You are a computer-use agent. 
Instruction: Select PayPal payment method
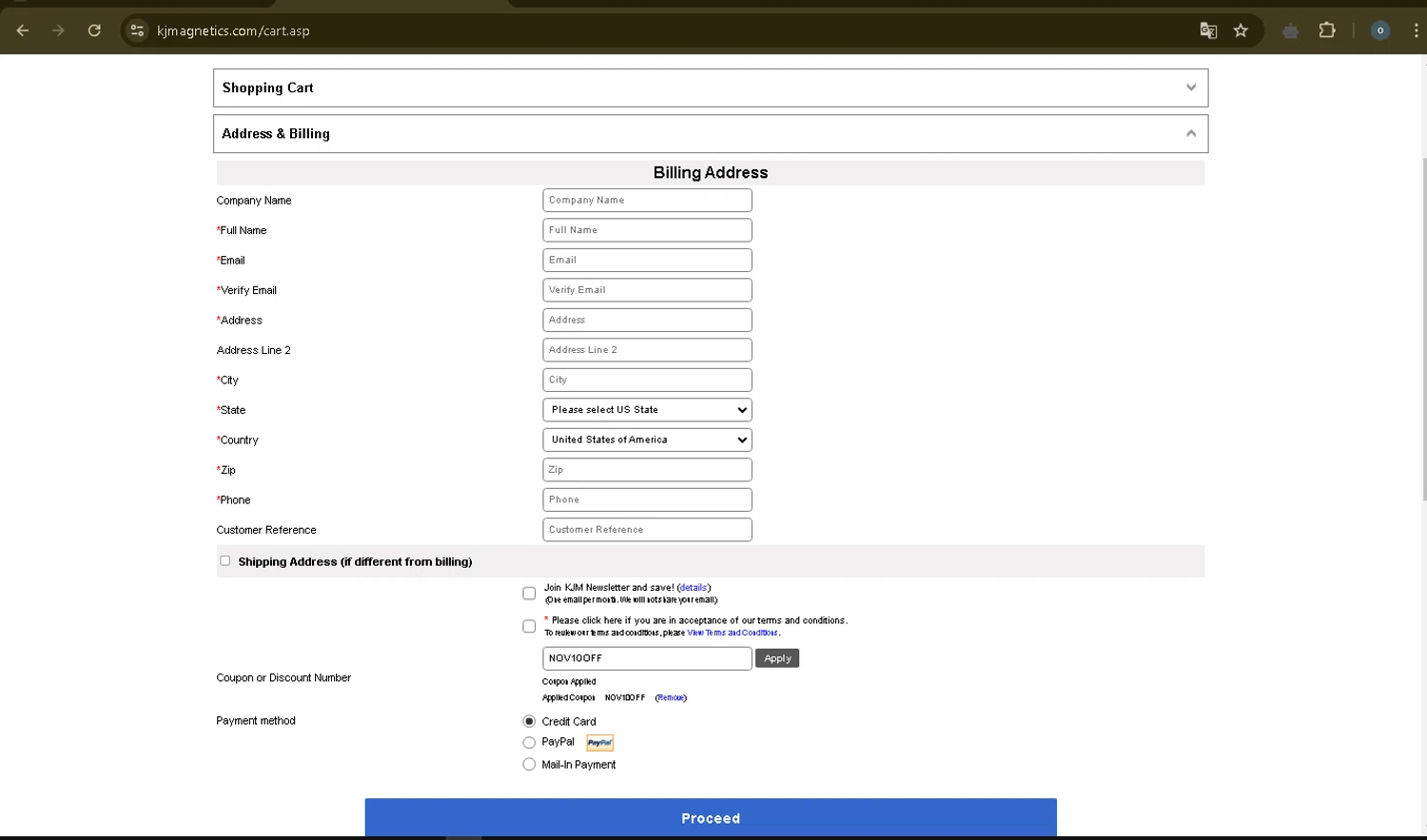pyautogui.click(x=529, y=742)
